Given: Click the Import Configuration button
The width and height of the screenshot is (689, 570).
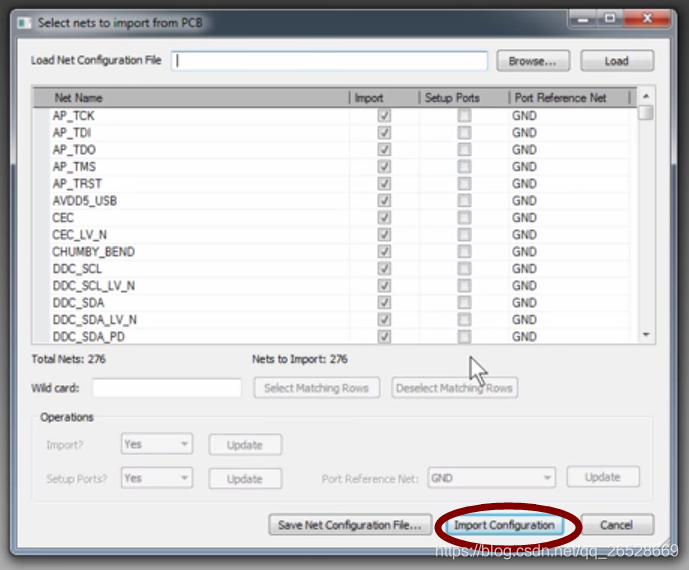Looking at the screenshot, I should (503, 525).
